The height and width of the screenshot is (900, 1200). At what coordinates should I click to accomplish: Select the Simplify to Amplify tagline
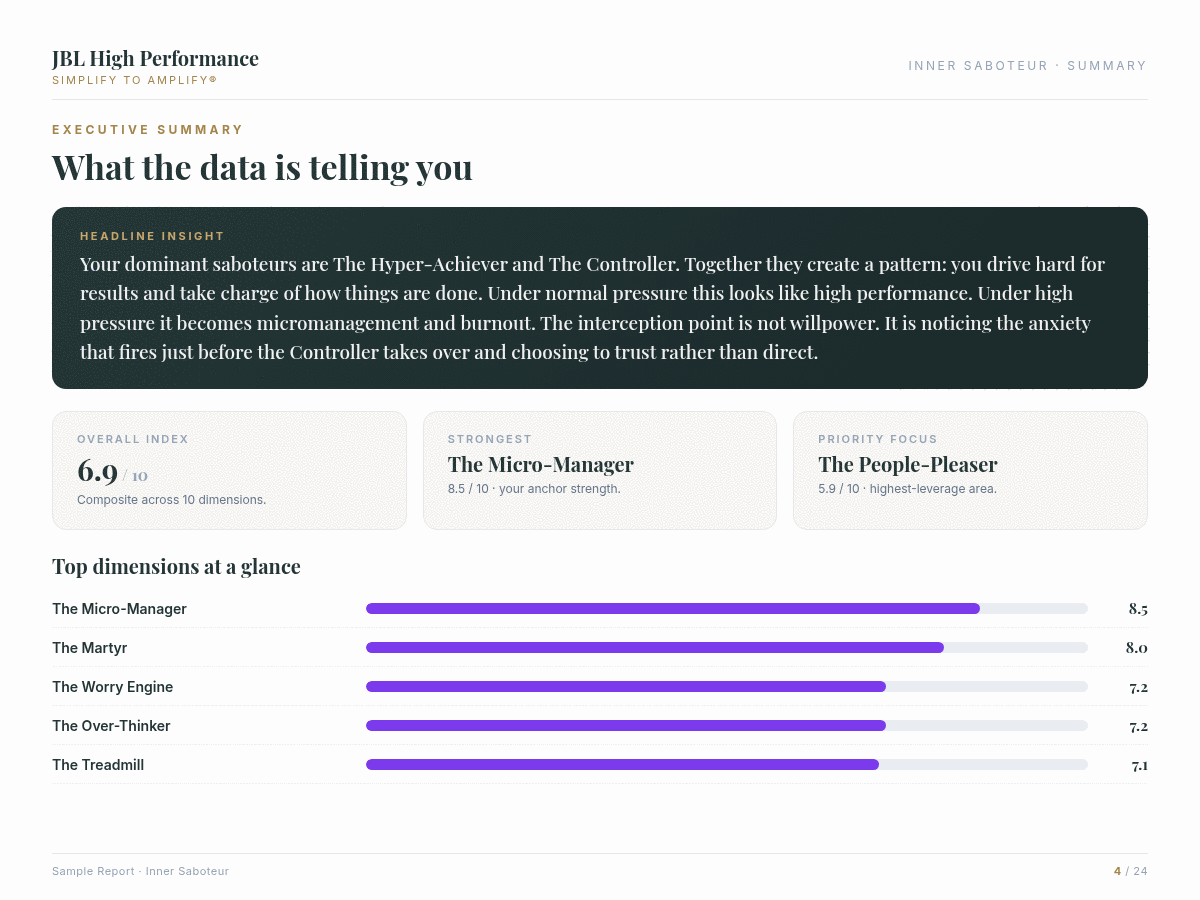click(x=134, y=80)
